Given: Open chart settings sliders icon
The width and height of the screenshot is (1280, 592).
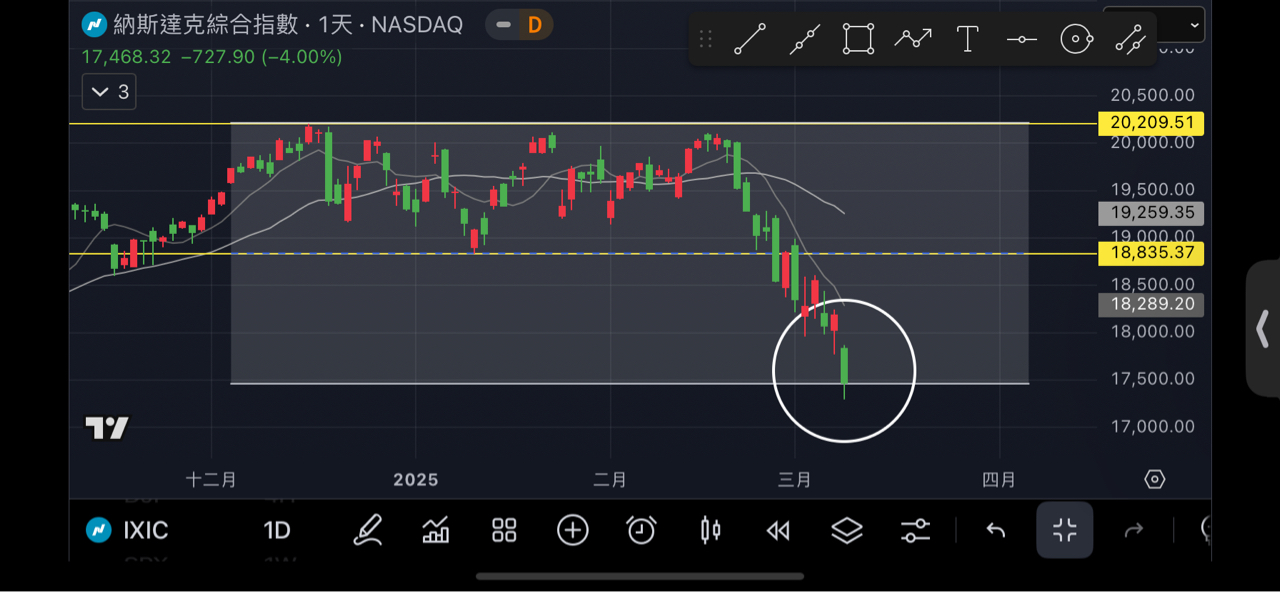Looking at the screenshot, I should pyautogui.click(x=915, y=530).
